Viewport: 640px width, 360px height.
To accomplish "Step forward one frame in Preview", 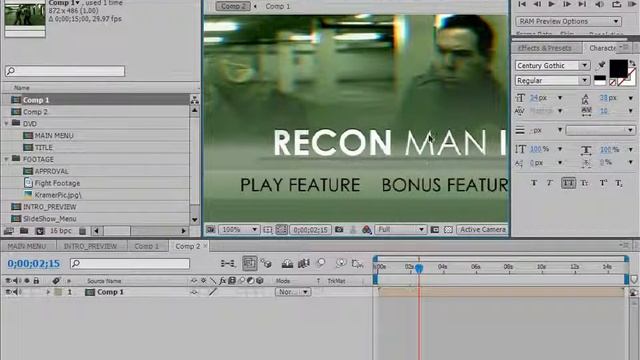I will (567, 4).
